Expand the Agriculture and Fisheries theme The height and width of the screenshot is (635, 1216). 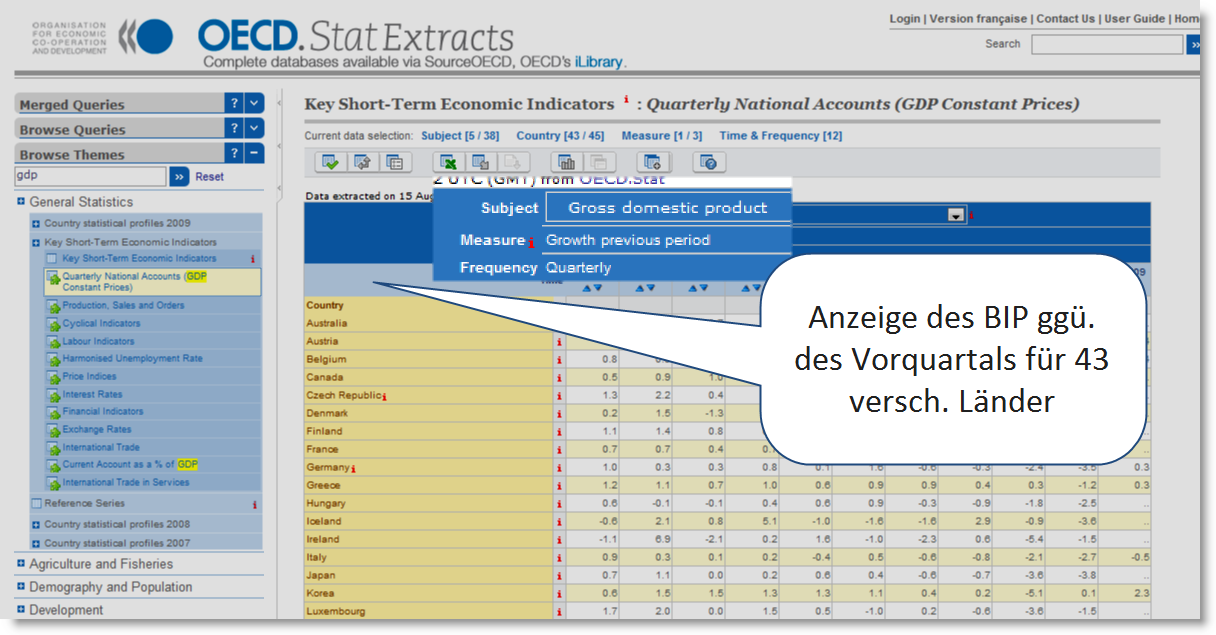20,564
